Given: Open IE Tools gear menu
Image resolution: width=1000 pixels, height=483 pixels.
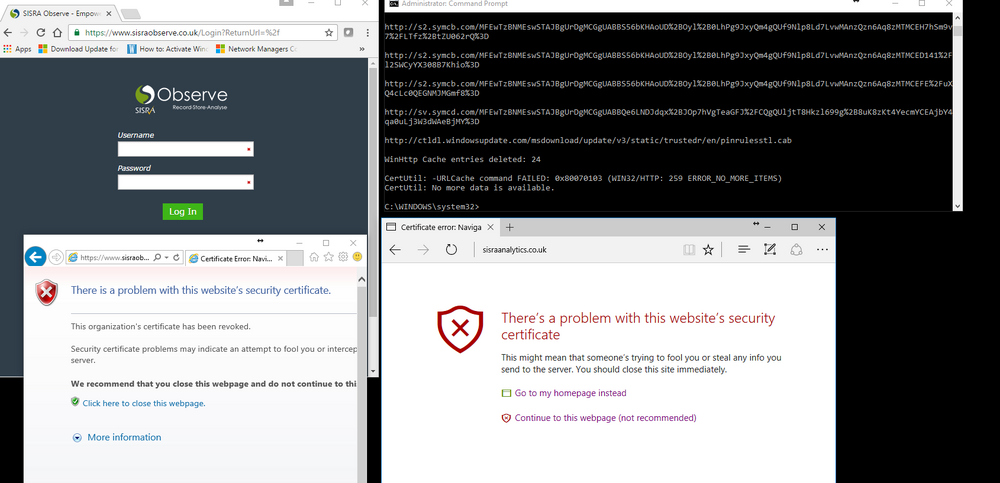Looking at the screenshot, I should (x=343, y=257).
